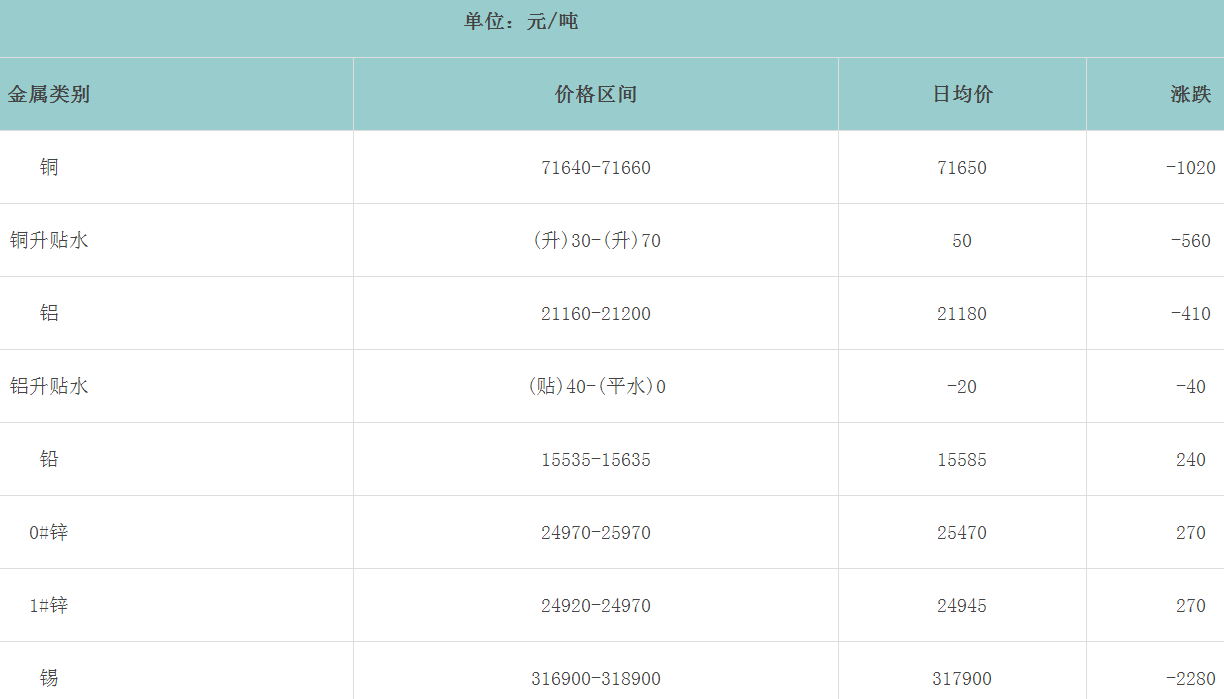
Task: Click the 铅 row label
Action: coord(49,460)
